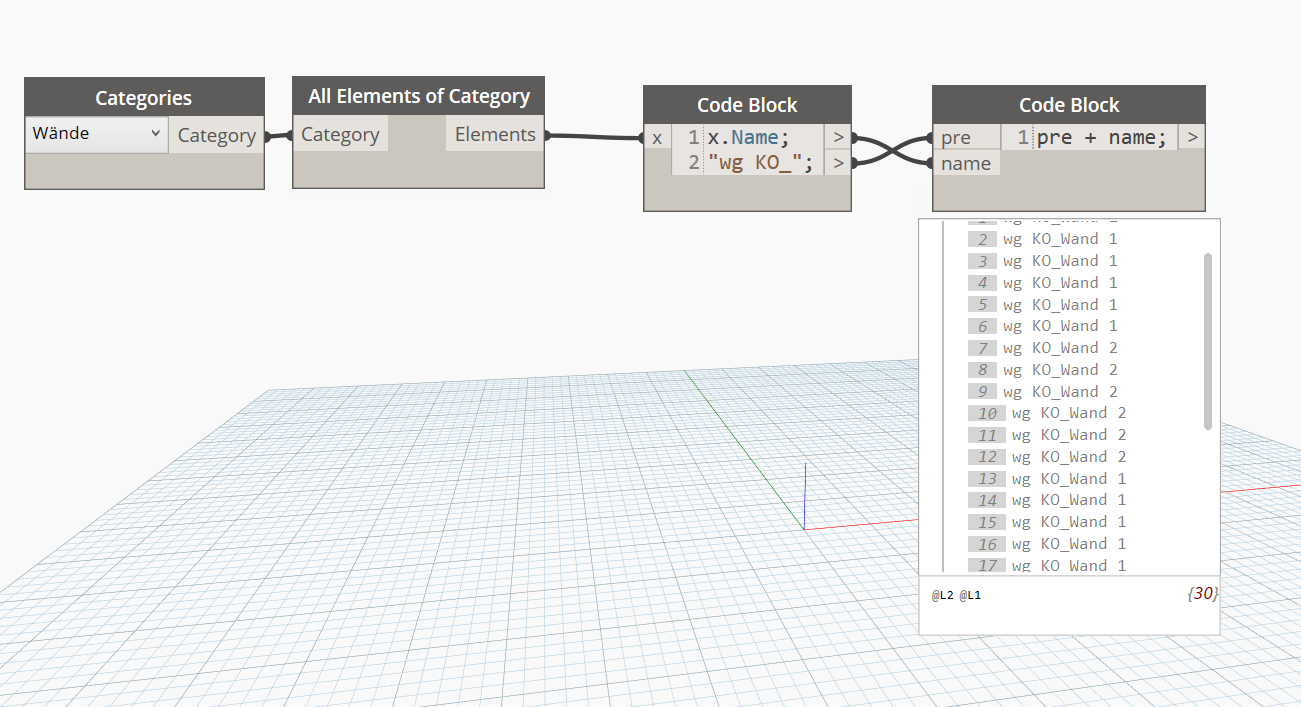Image resolution: width=1301 pixels, height=707 pixels.
Task: Click the Elements output port
Action: pos(494,133)
